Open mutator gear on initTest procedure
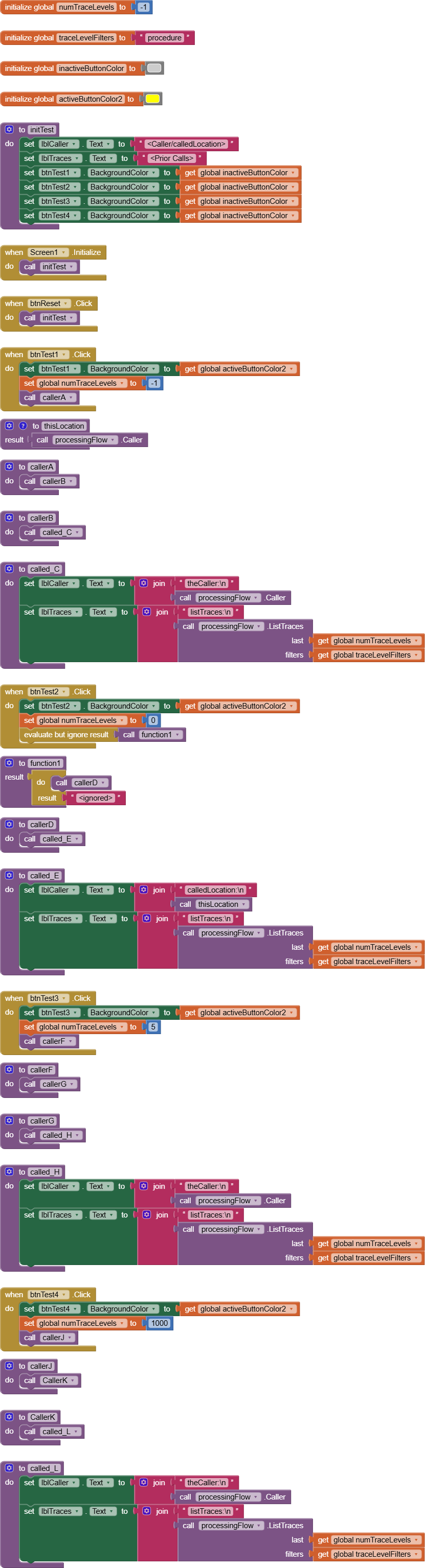The height and width of the screenshot is (1568, 425). pos(9,130)
